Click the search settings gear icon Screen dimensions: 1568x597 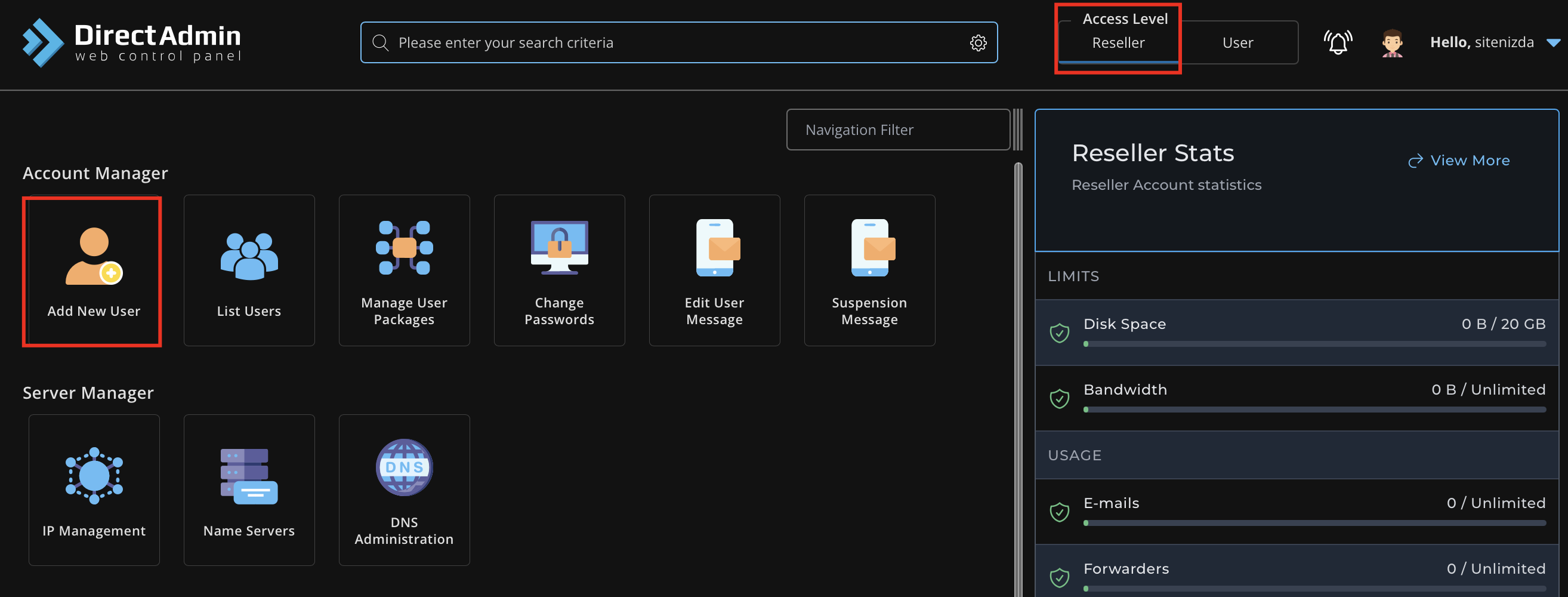[978, 42]
